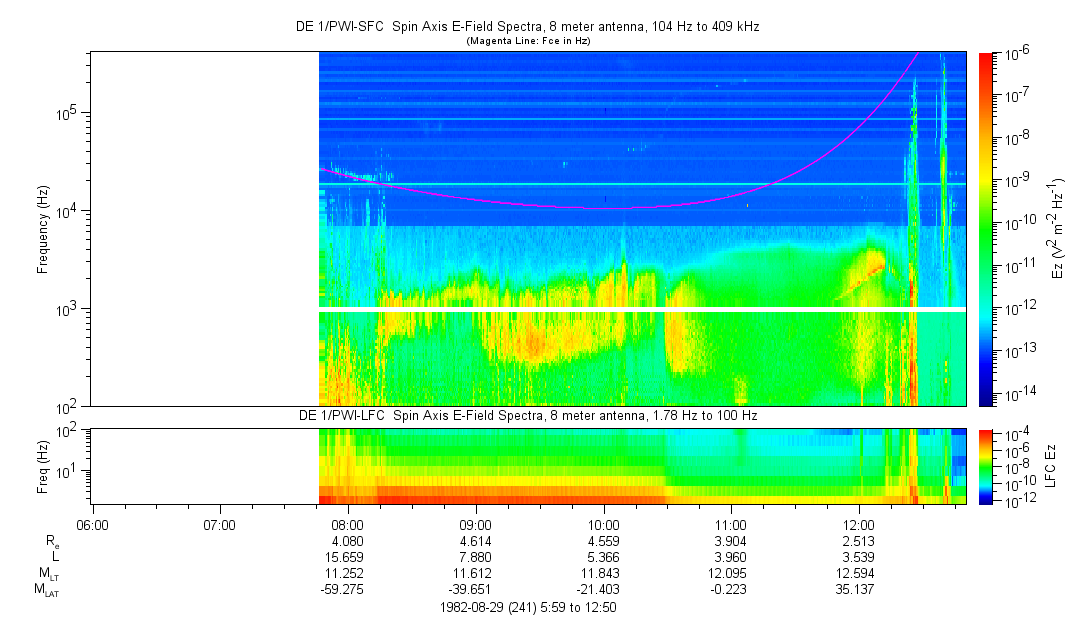The image size is (1083, 620).
Task: Click the 06:00 time axis label
Action: [x=91, y=523]
